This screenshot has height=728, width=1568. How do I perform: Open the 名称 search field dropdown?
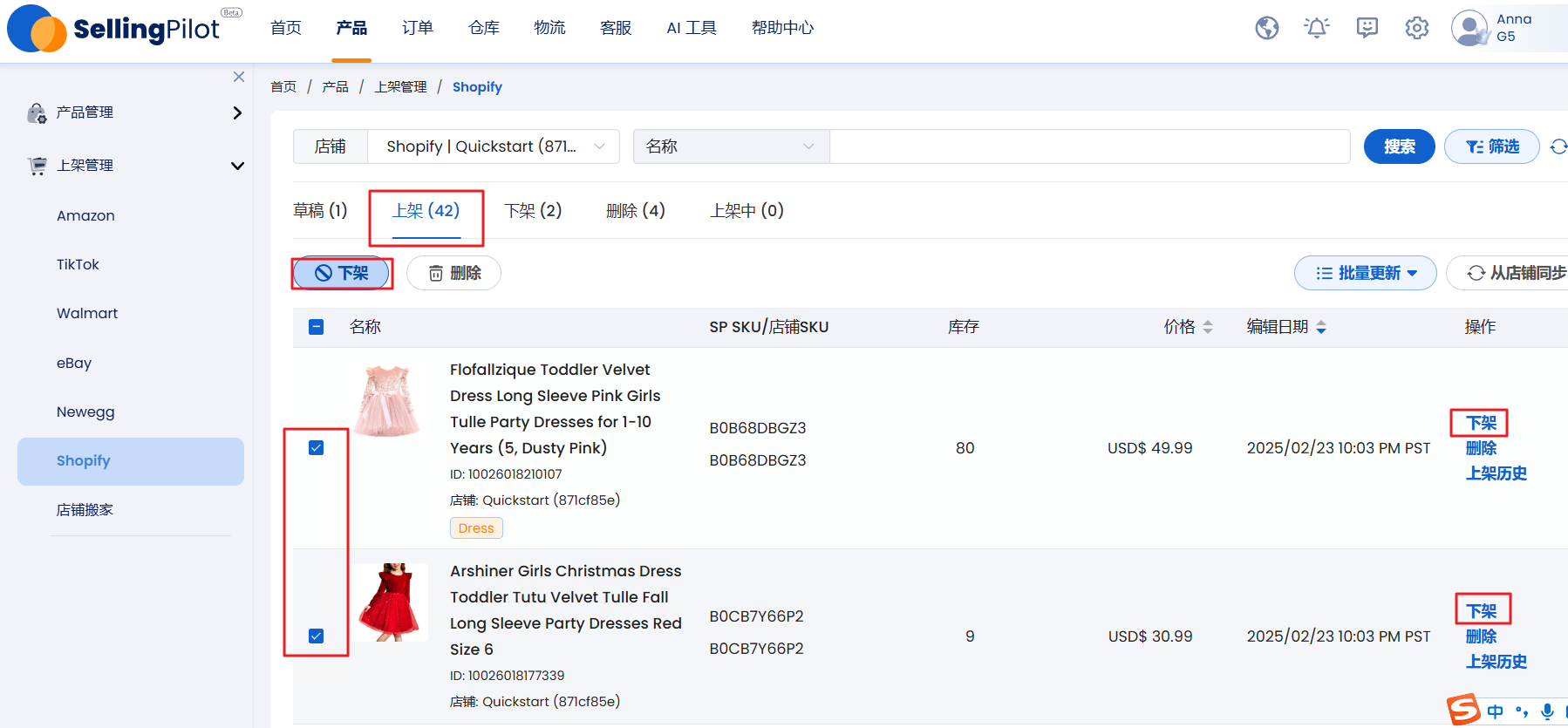coord(730,146)
